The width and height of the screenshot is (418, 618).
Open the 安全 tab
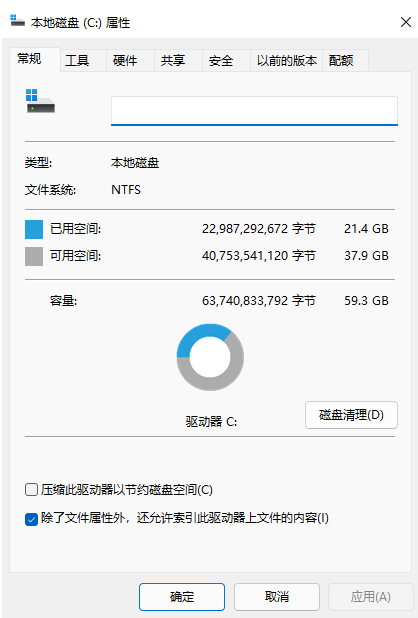coord(227,60)
